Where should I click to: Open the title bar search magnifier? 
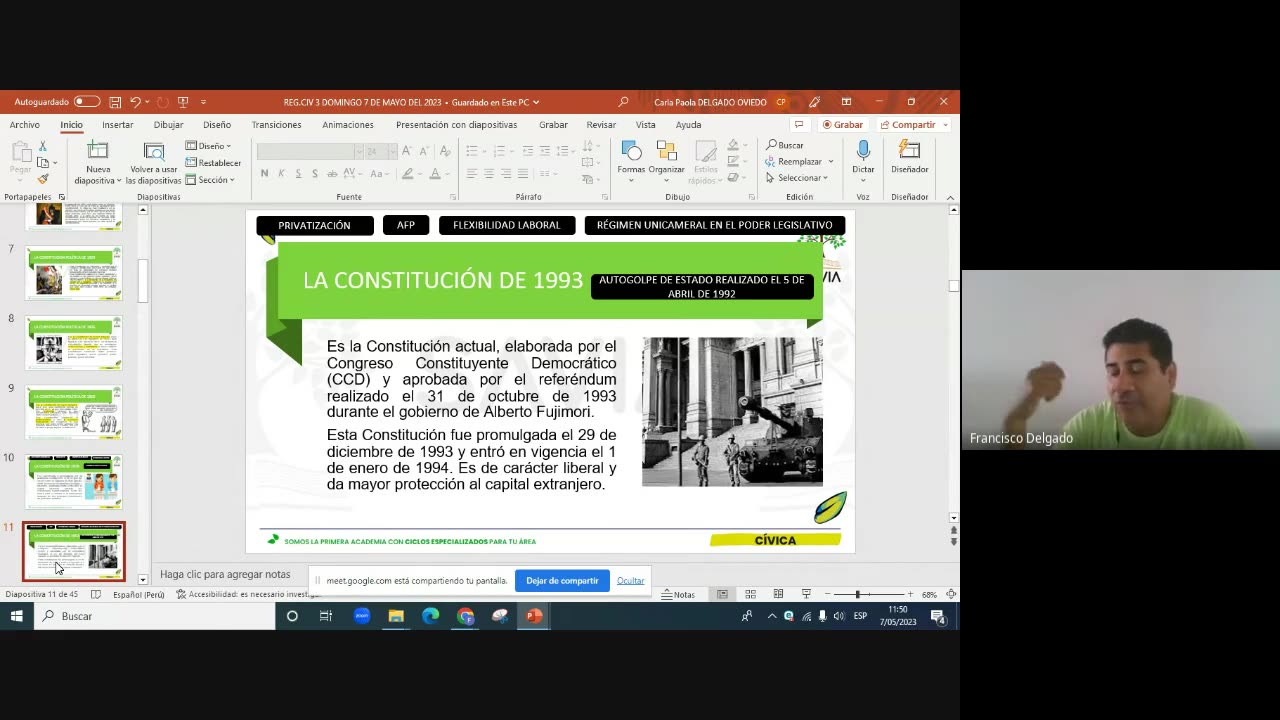pos(623,102)
